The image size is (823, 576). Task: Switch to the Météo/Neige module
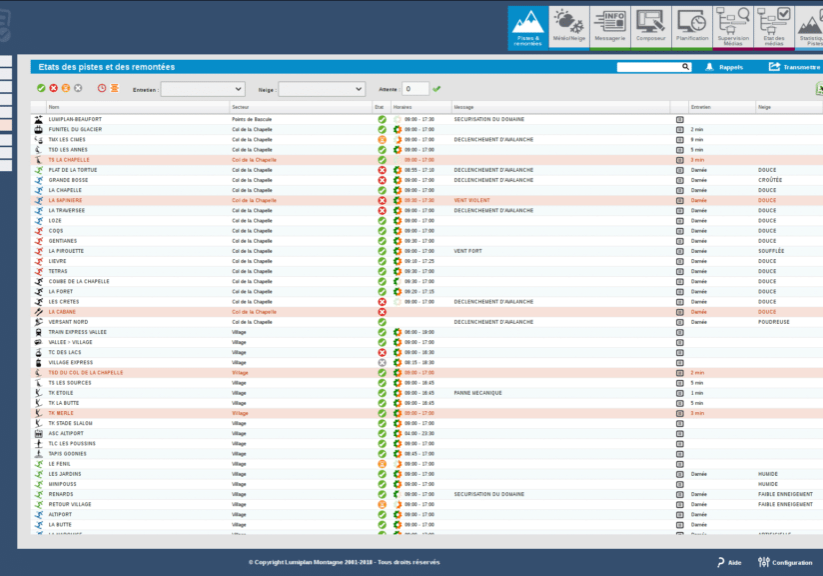569,28
